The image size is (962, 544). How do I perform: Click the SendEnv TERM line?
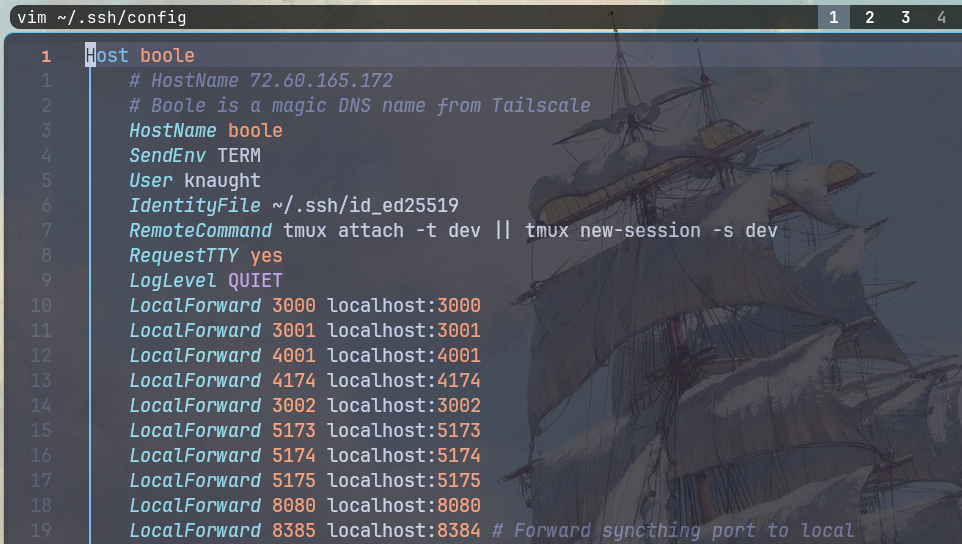[x=195, y=155]
